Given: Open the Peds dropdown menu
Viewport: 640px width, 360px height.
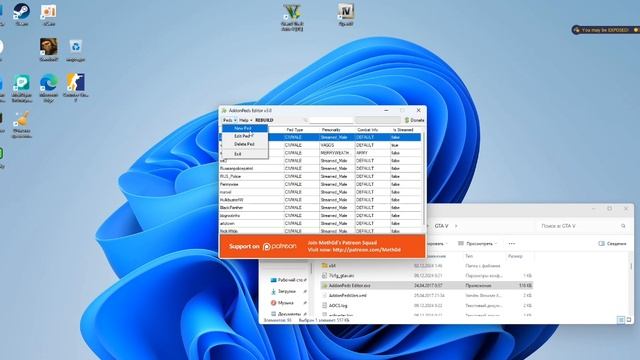Looking at the screenshot, I should (229, 120).
